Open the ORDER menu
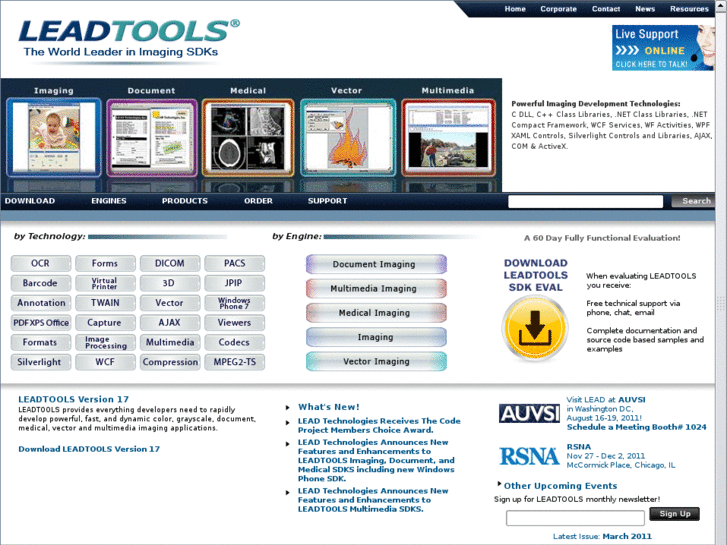Image resolution: width=727 pixels, height=545 pixels. point(258,201)
